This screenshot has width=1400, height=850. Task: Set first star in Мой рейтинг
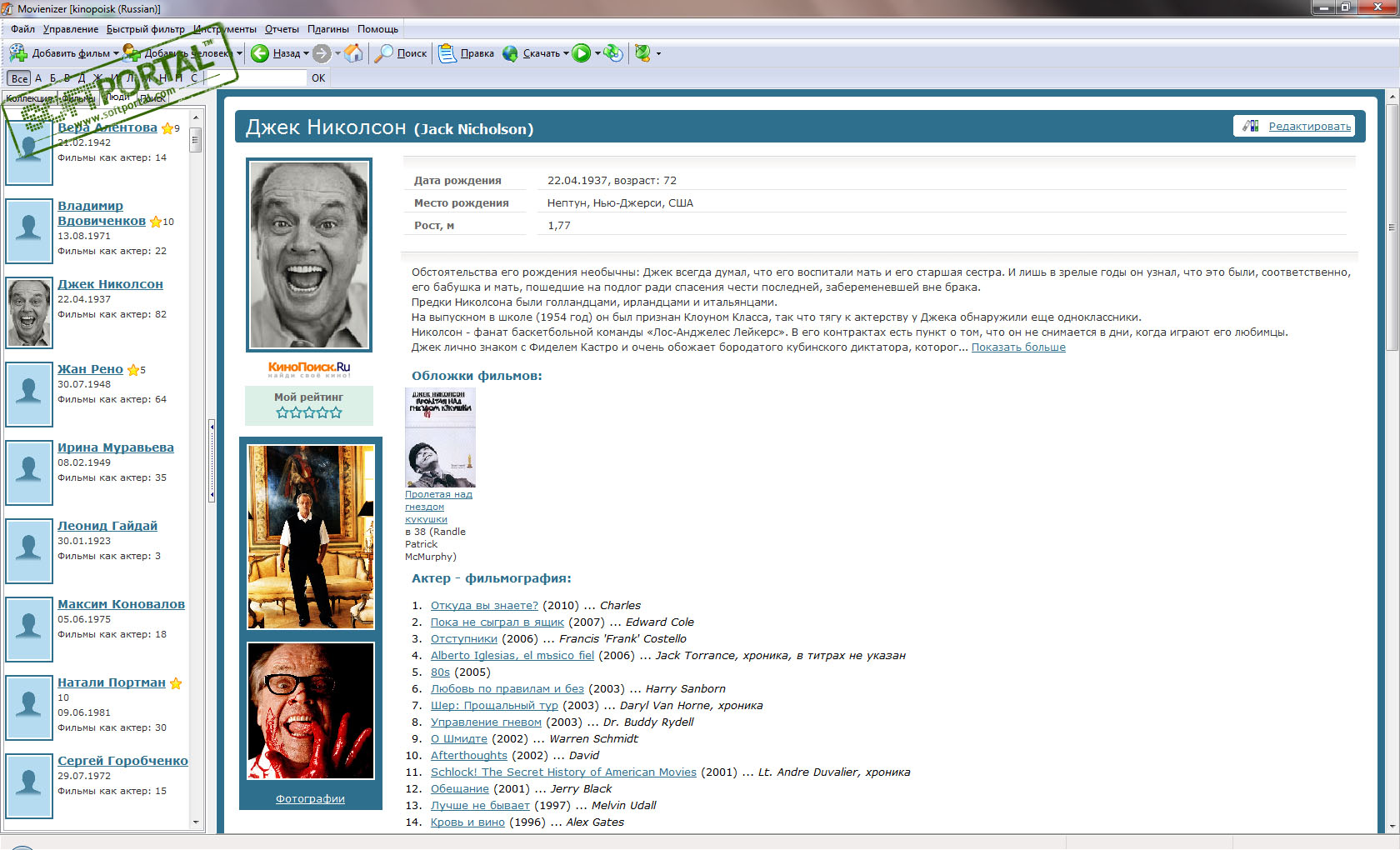(282, 412)
